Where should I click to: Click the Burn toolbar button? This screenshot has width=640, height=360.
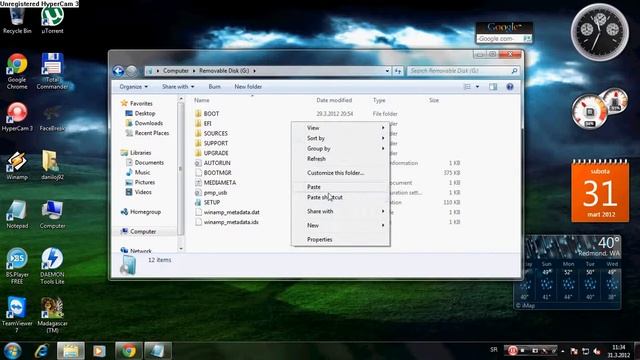pos(214,87)
